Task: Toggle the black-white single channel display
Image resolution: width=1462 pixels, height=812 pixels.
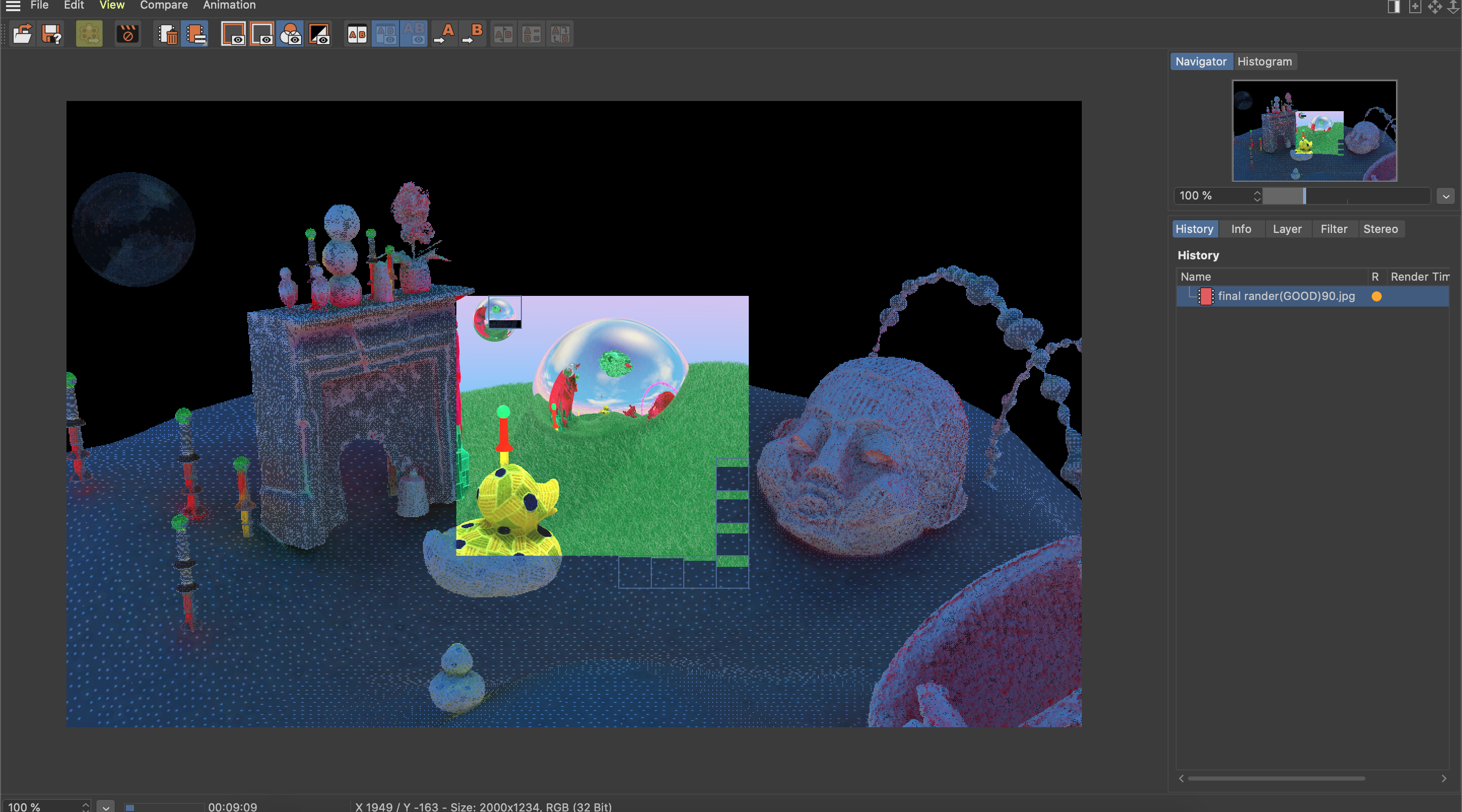Action: (319, 34)
